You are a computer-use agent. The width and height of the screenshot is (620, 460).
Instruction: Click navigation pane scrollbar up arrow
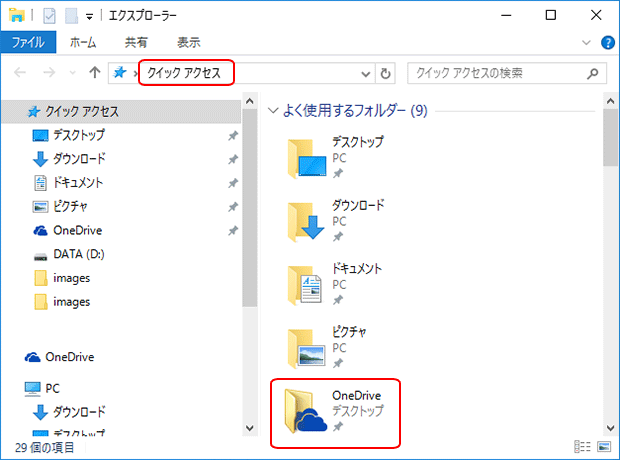[250, 101]
